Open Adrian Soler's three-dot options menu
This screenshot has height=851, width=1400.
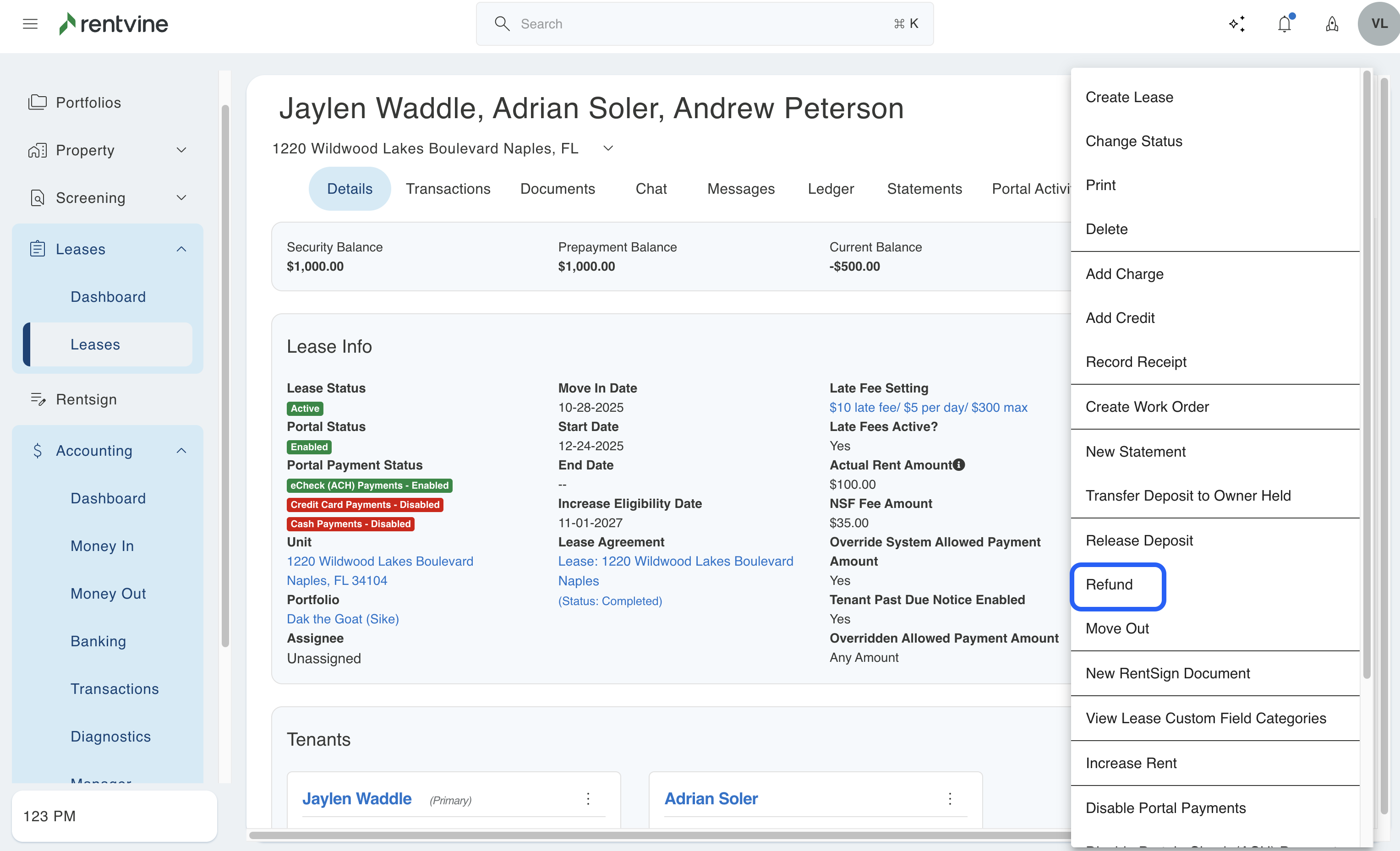point(949,799)
